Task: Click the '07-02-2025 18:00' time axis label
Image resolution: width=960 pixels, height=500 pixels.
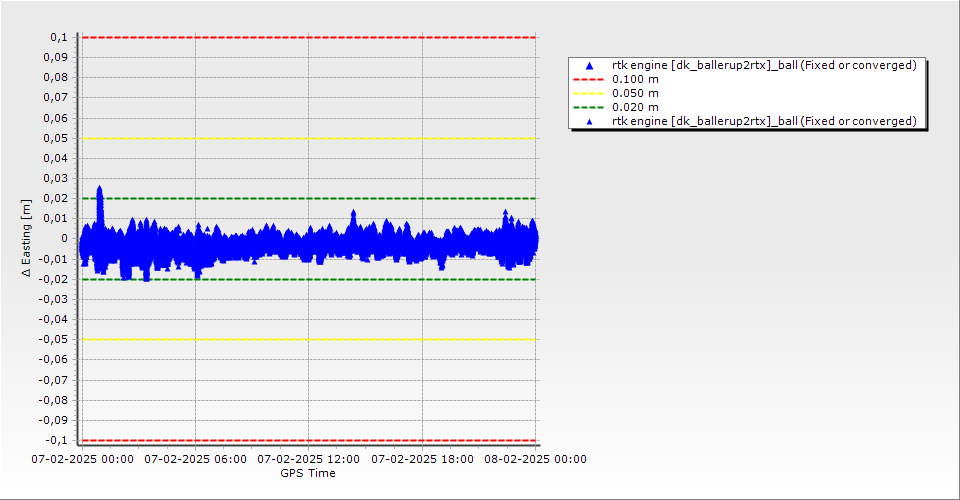Action: (422, 459)
